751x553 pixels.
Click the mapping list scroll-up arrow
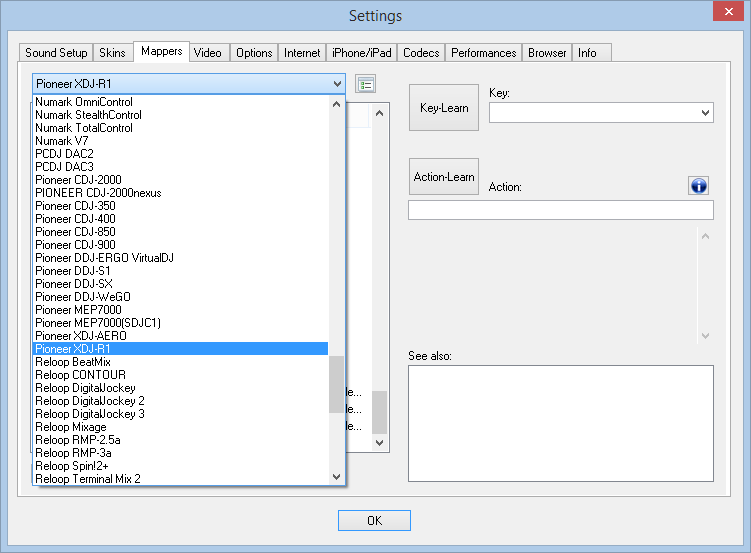(x=379, y=113)
